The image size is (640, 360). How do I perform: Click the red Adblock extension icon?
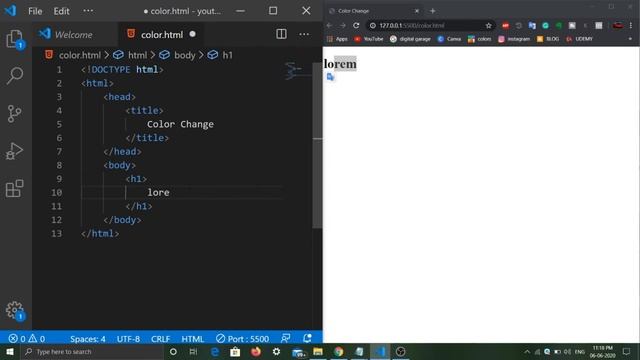[x=505, y=25]
